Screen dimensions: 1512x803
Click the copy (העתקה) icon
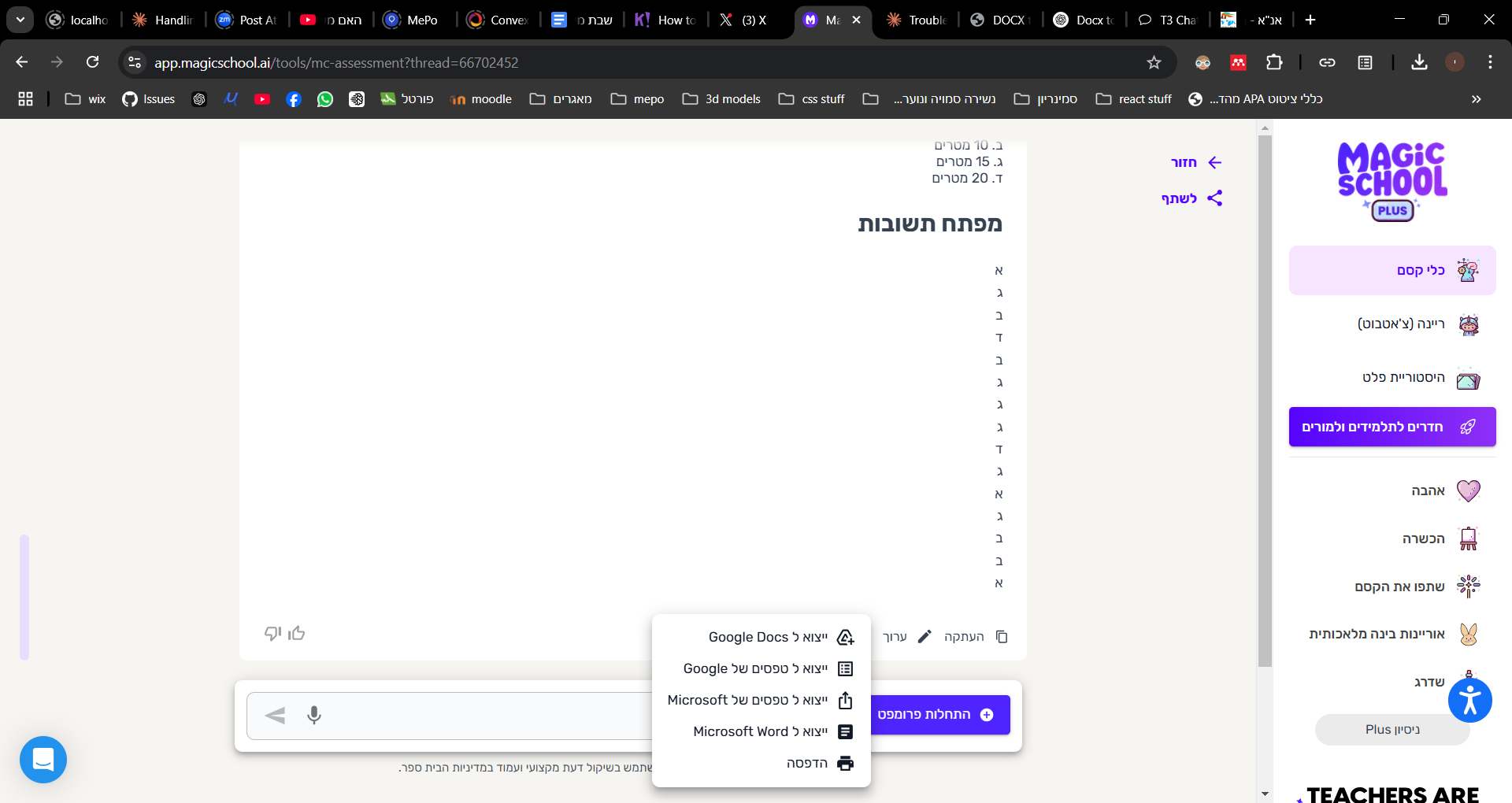[1002, 636]
